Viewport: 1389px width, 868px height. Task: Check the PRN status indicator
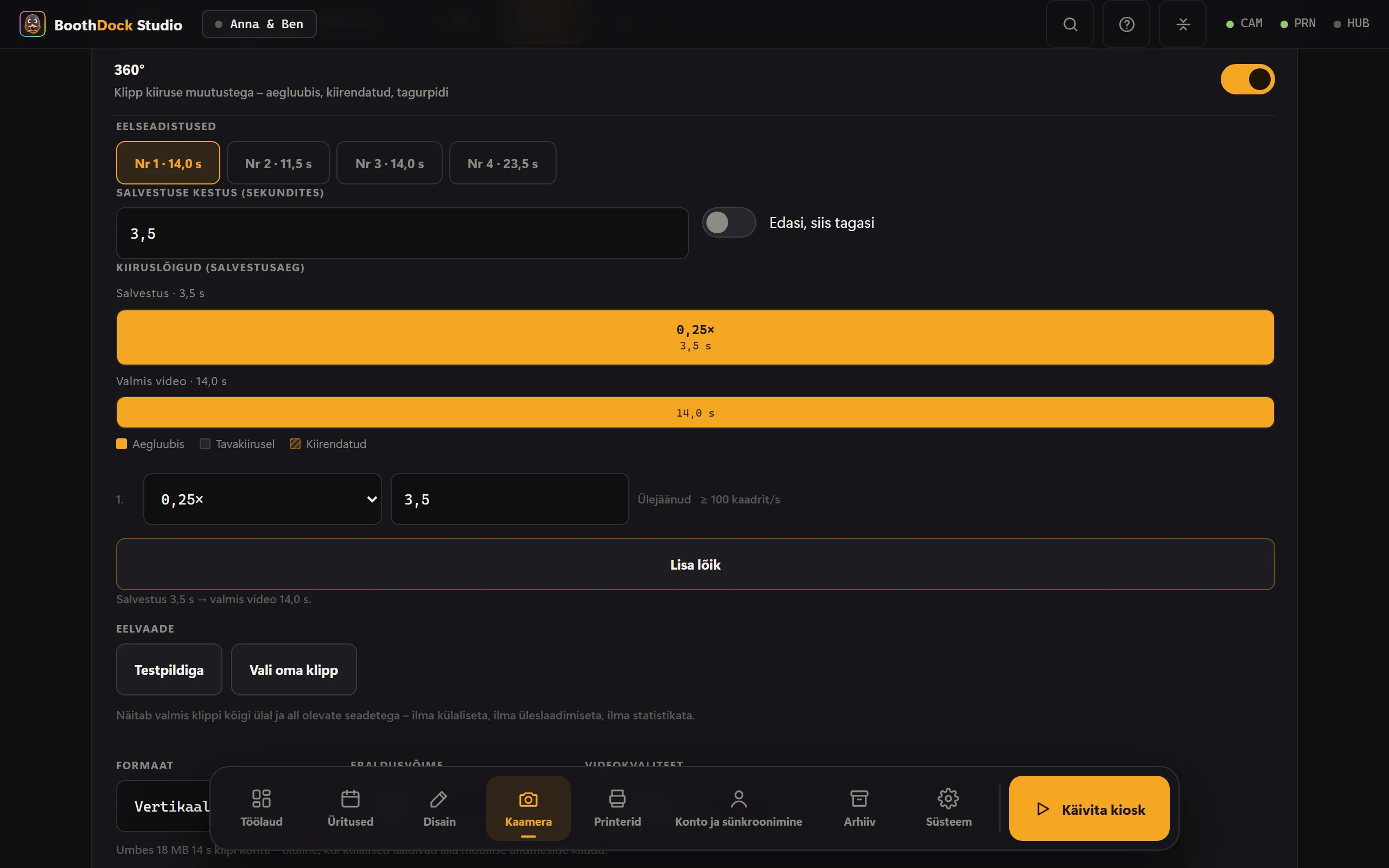(1298, 23)
